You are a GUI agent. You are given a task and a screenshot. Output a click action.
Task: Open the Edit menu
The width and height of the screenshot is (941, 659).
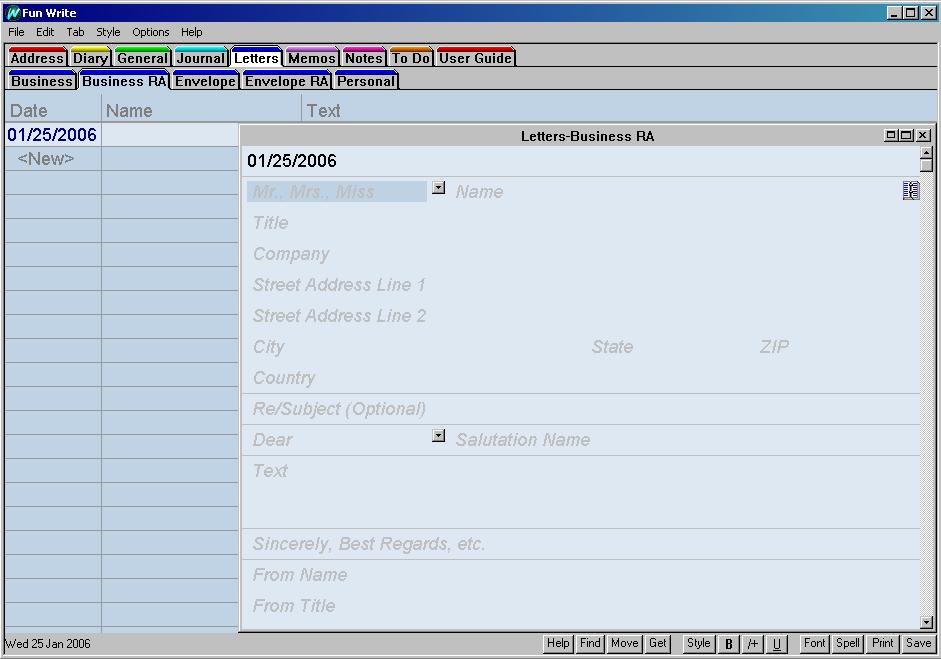pos(45,32)
